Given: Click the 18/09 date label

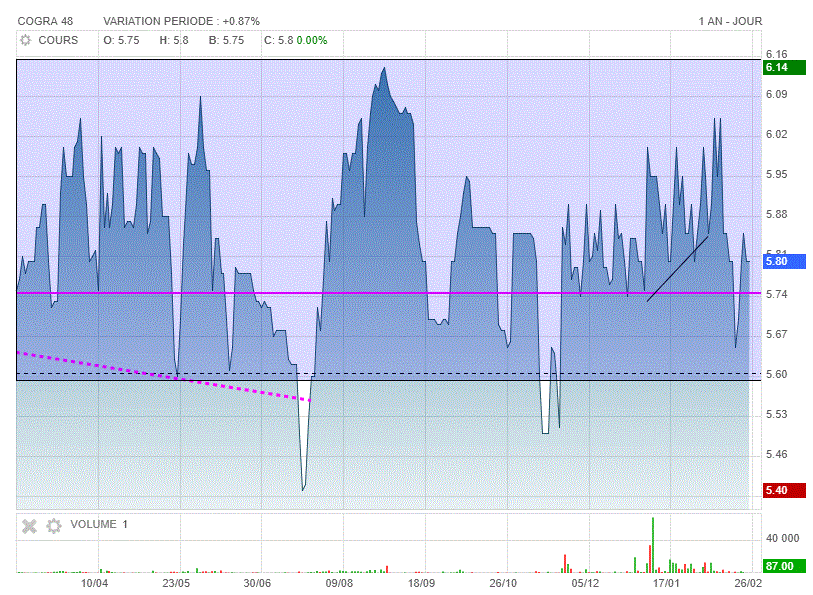Looking at the screenshot, I should tap(422, 583).
